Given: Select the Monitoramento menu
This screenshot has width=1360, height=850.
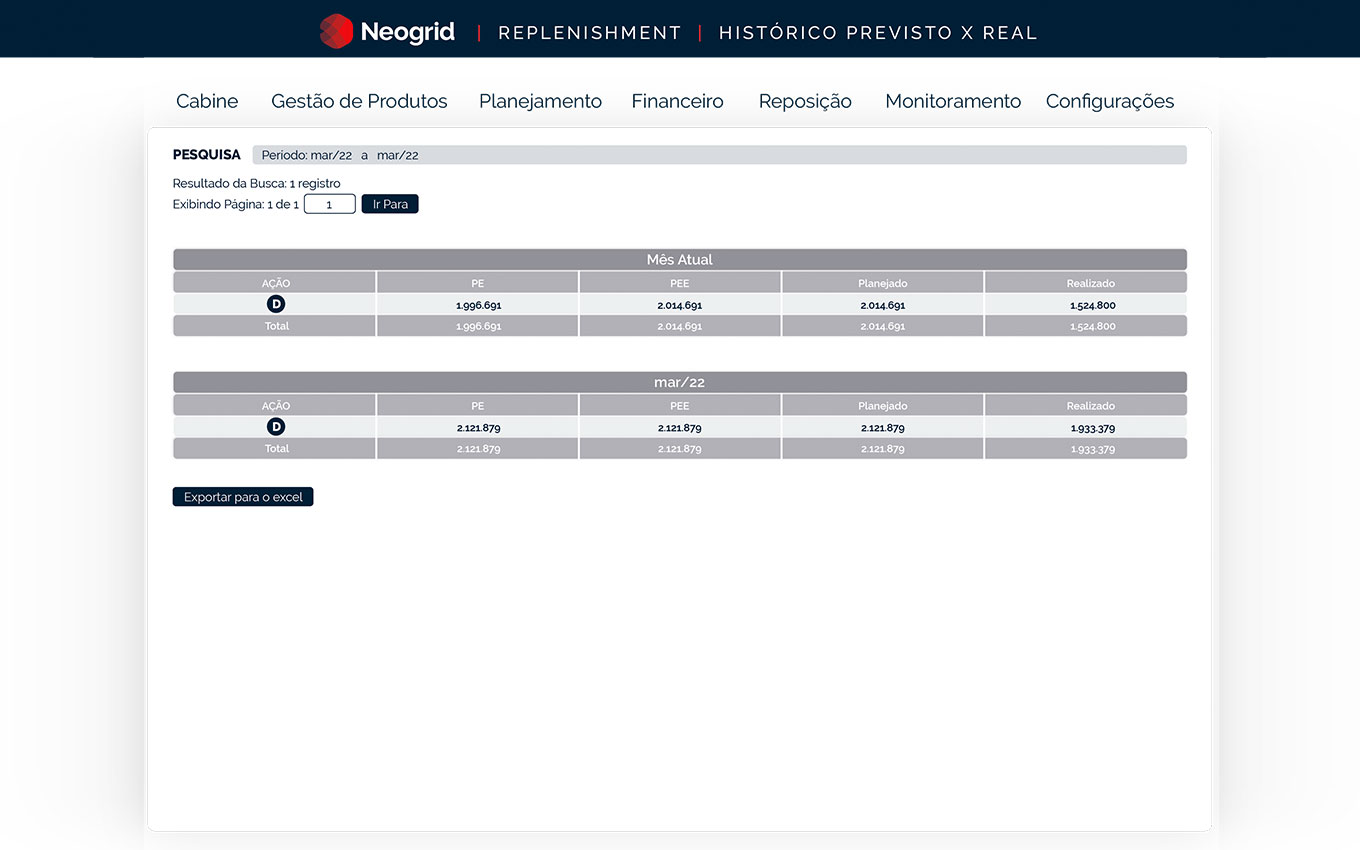Looking at the screenshot, I should [953, 101].
